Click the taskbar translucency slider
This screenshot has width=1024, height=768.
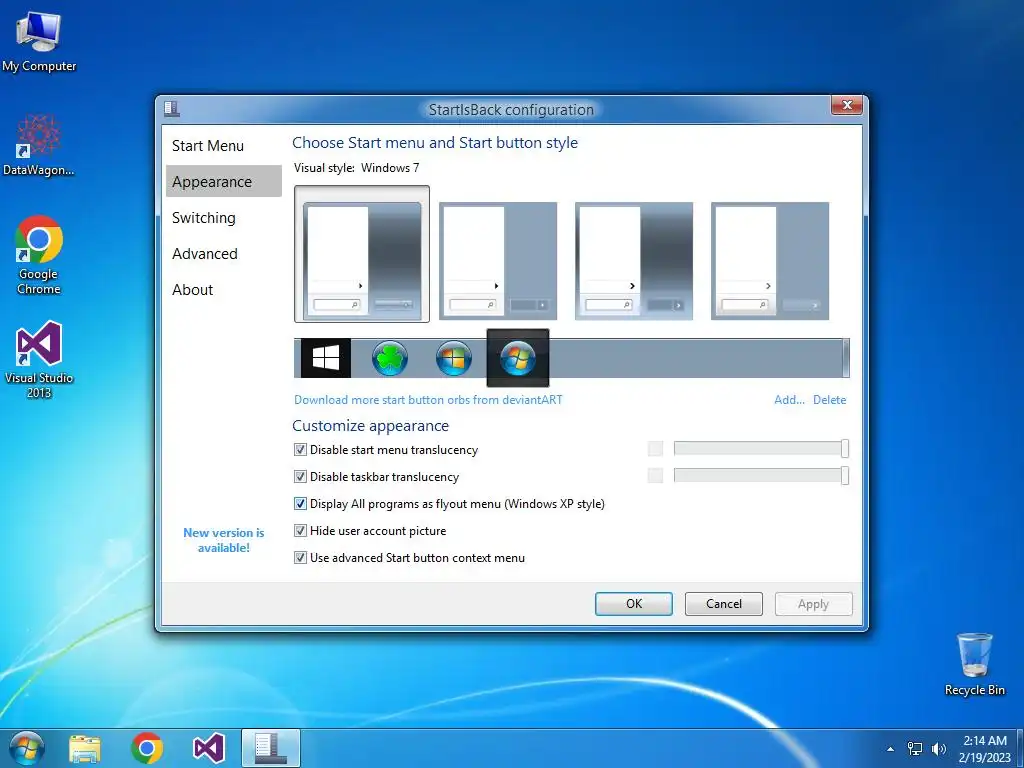tap(761, 475)
